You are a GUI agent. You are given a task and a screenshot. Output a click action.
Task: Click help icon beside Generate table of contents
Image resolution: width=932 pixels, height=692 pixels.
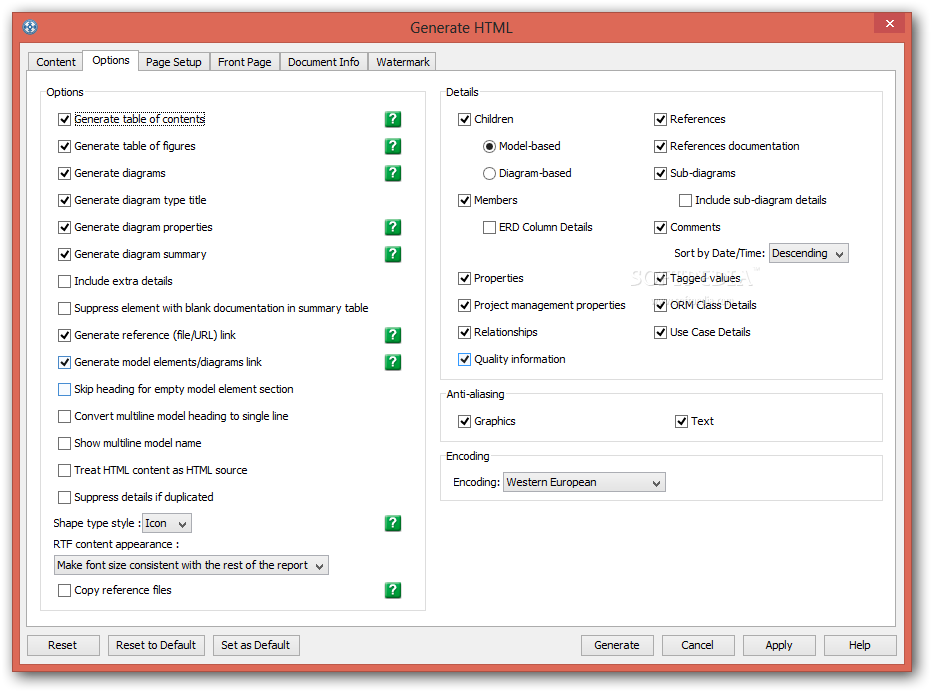click(393, 119)
